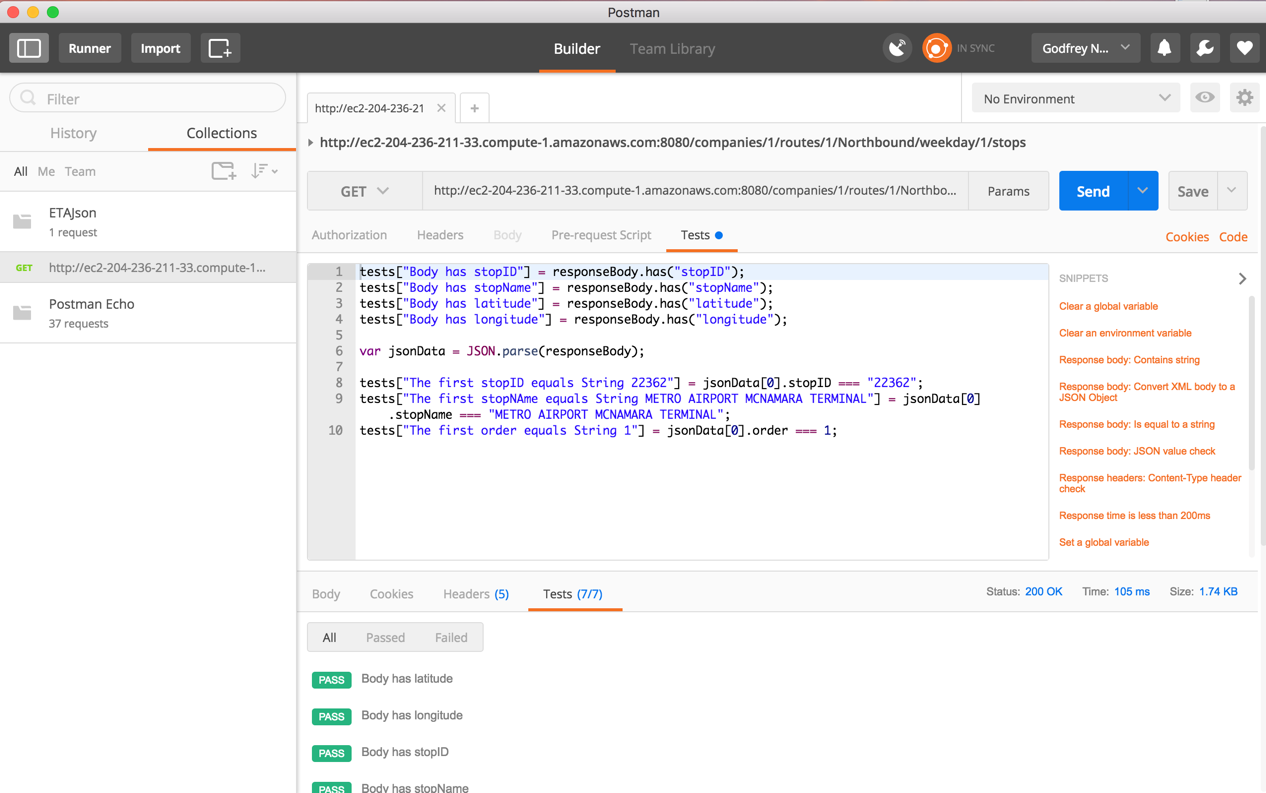The height and width of the screenshot is (793, 1266).
Task: Quick-look environment eye icon
Action: [x=1205, y=98]
